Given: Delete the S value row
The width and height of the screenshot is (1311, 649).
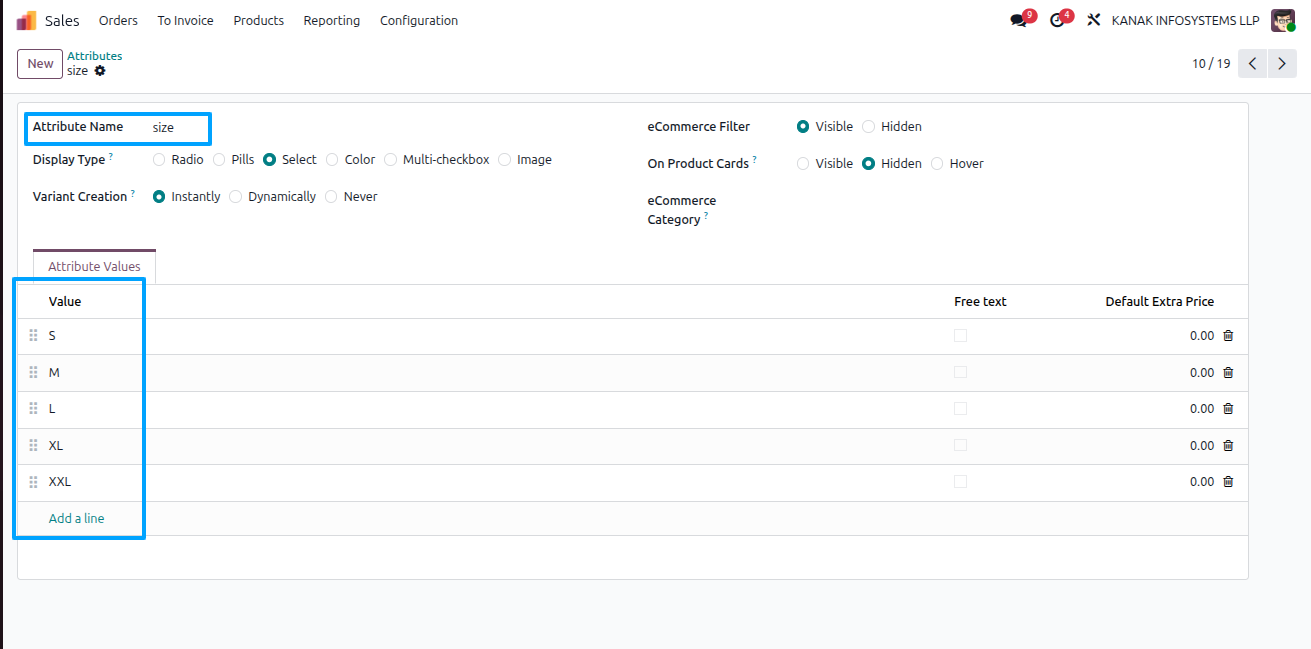Looking at the screenshot, I should 1228,336.
